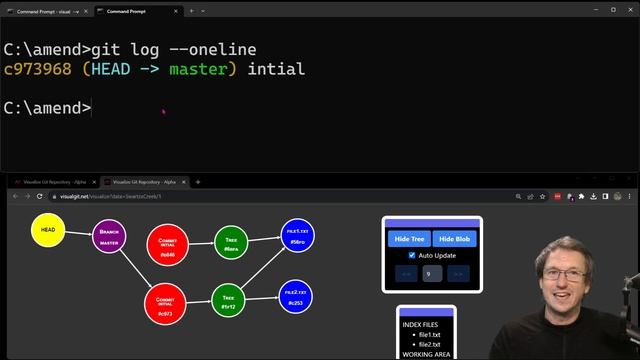Click file2.txt in Index Files list
The height and width of the screenshot is (360, 640).
pos(429,344)
